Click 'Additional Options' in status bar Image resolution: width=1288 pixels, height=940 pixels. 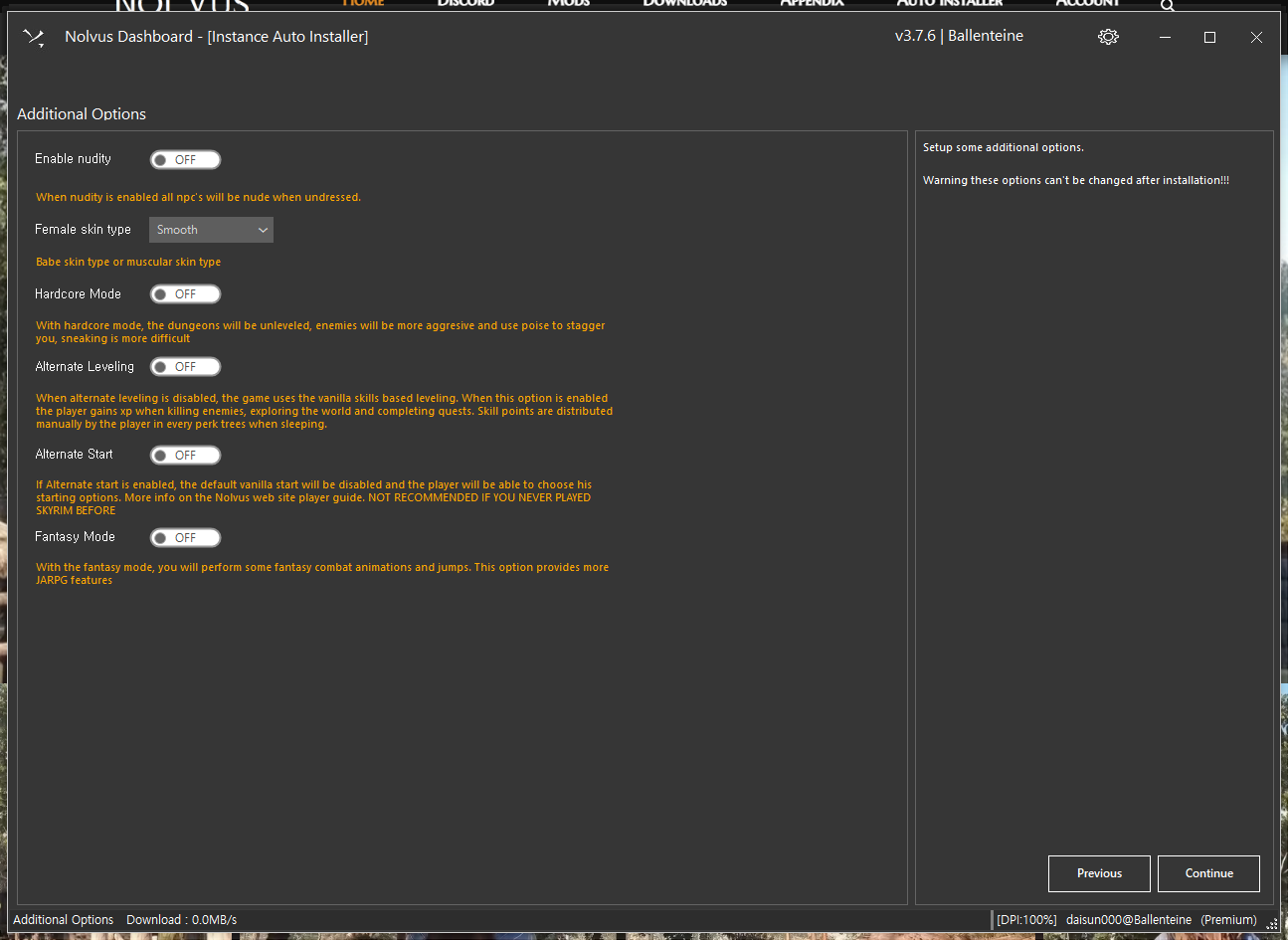(64, 920)
